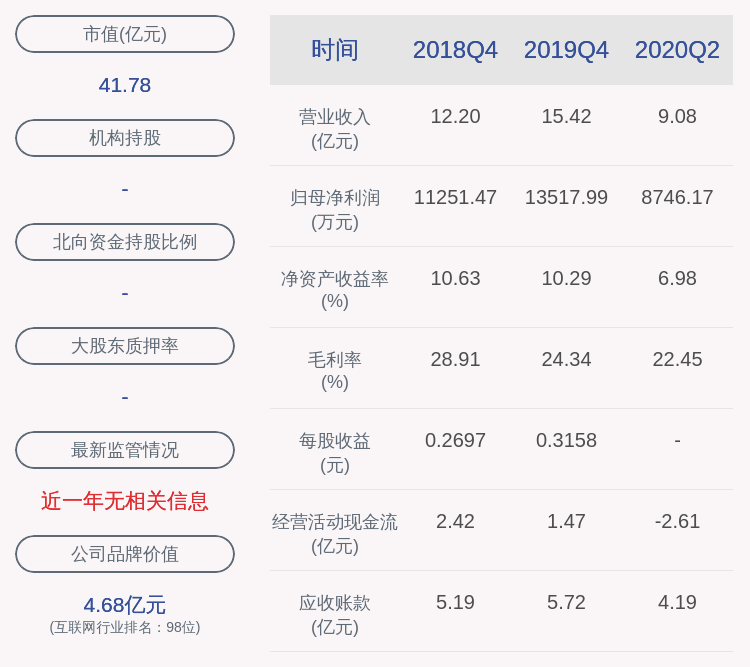Select cash flow value -2.61

(x=677, y=521)
